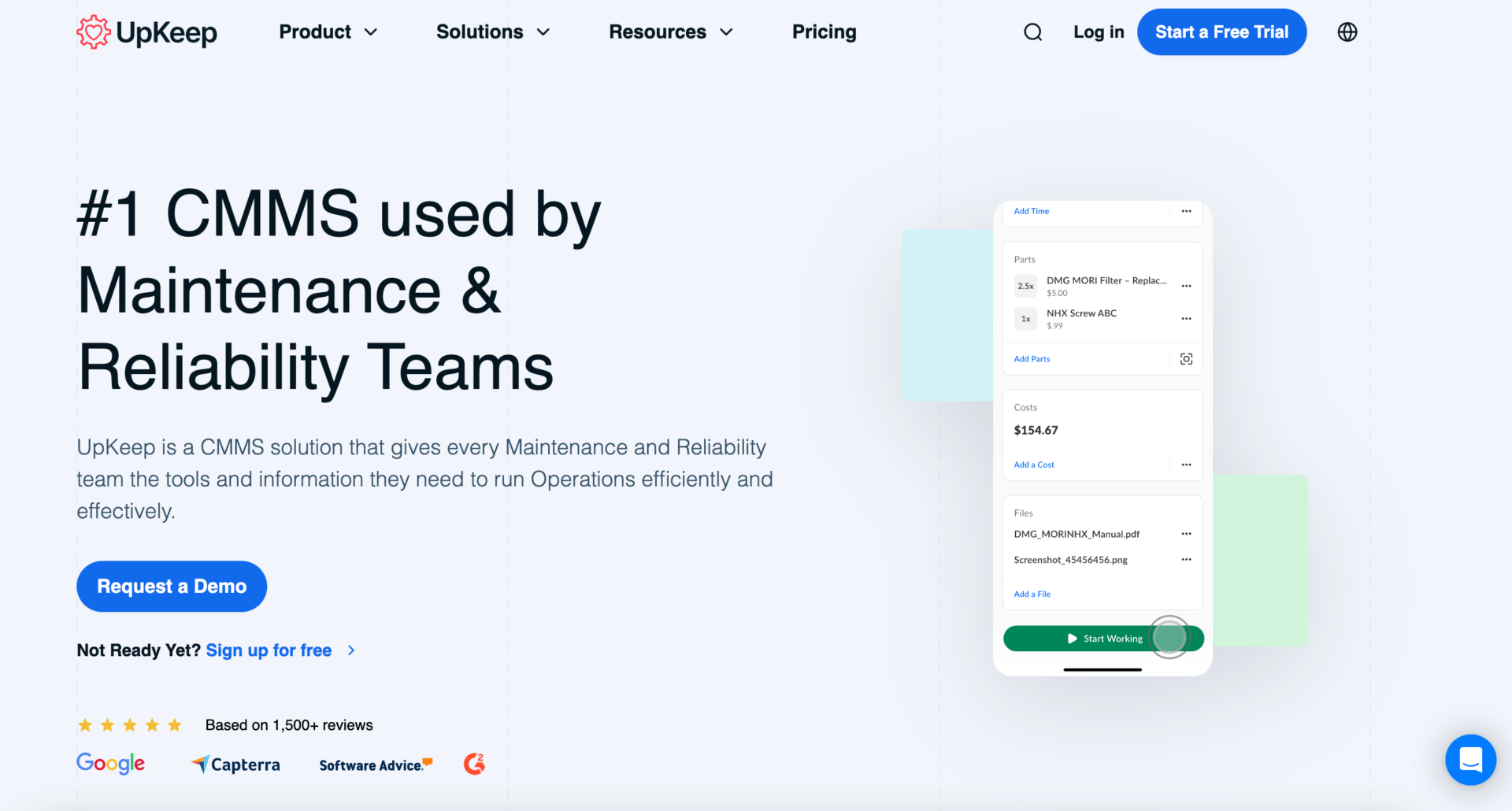Expand the Solutions dropdown menu
The image size is (1512, 811).
(x=492, y=32)
